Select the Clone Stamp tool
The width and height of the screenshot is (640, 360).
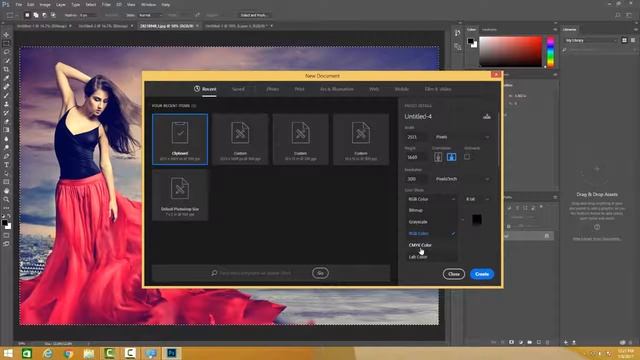point(6,104)
